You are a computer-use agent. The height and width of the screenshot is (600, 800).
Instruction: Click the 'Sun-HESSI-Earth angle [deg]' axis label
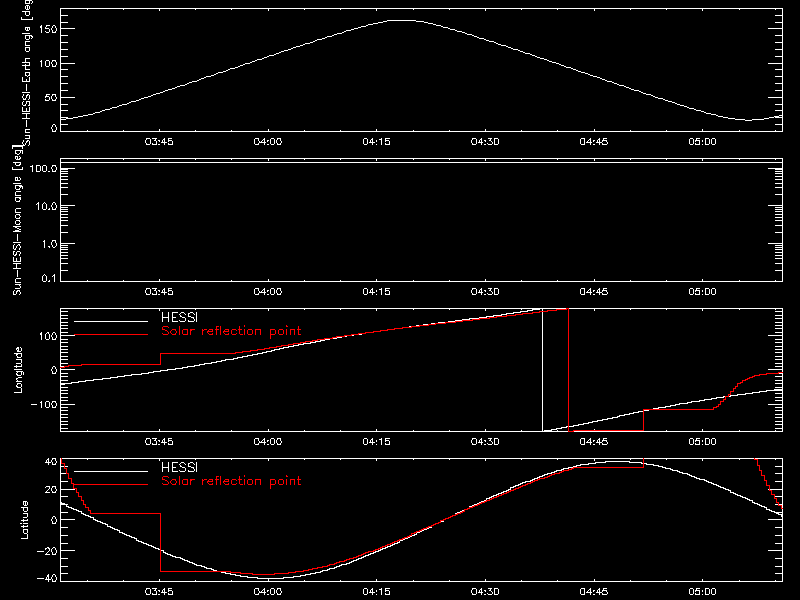click(x=27, y=73)
